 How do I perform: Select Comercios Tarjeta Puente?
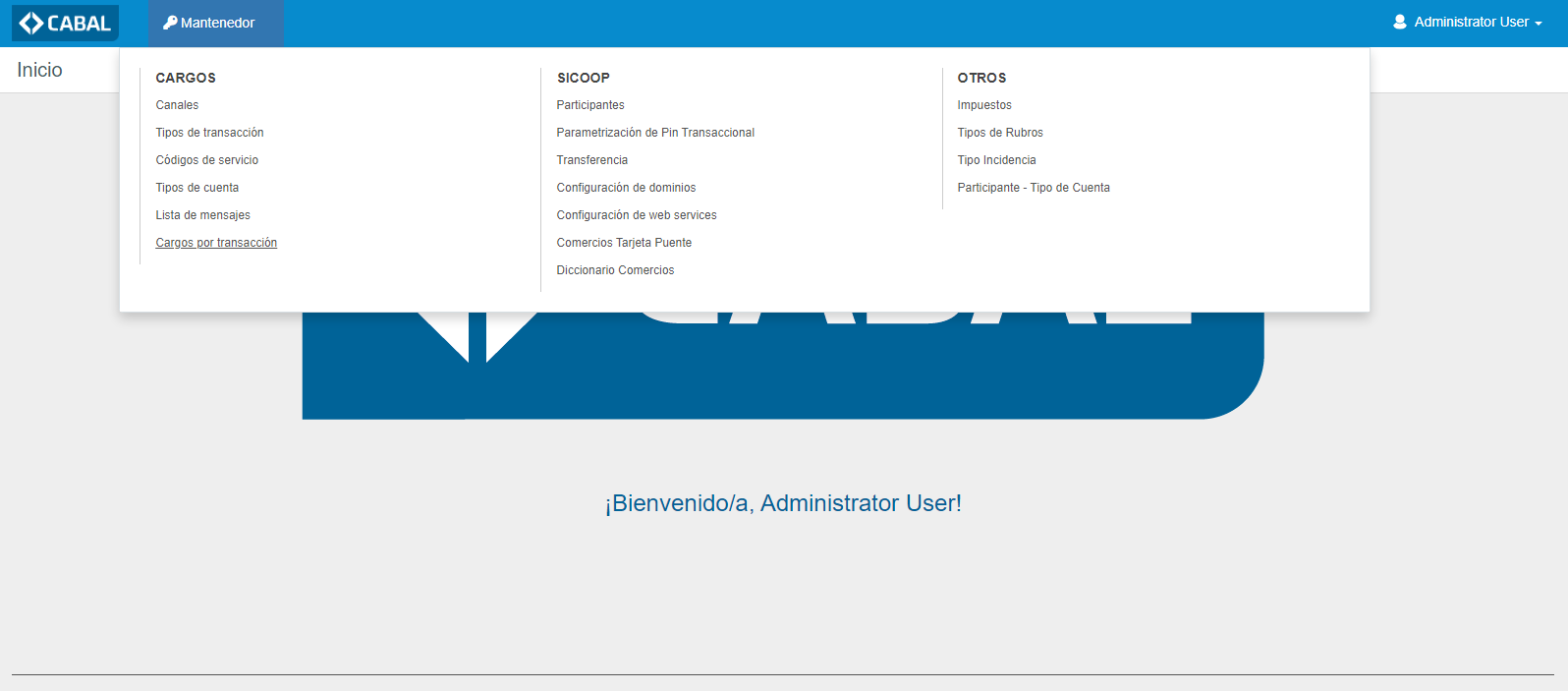pos(624,243)
